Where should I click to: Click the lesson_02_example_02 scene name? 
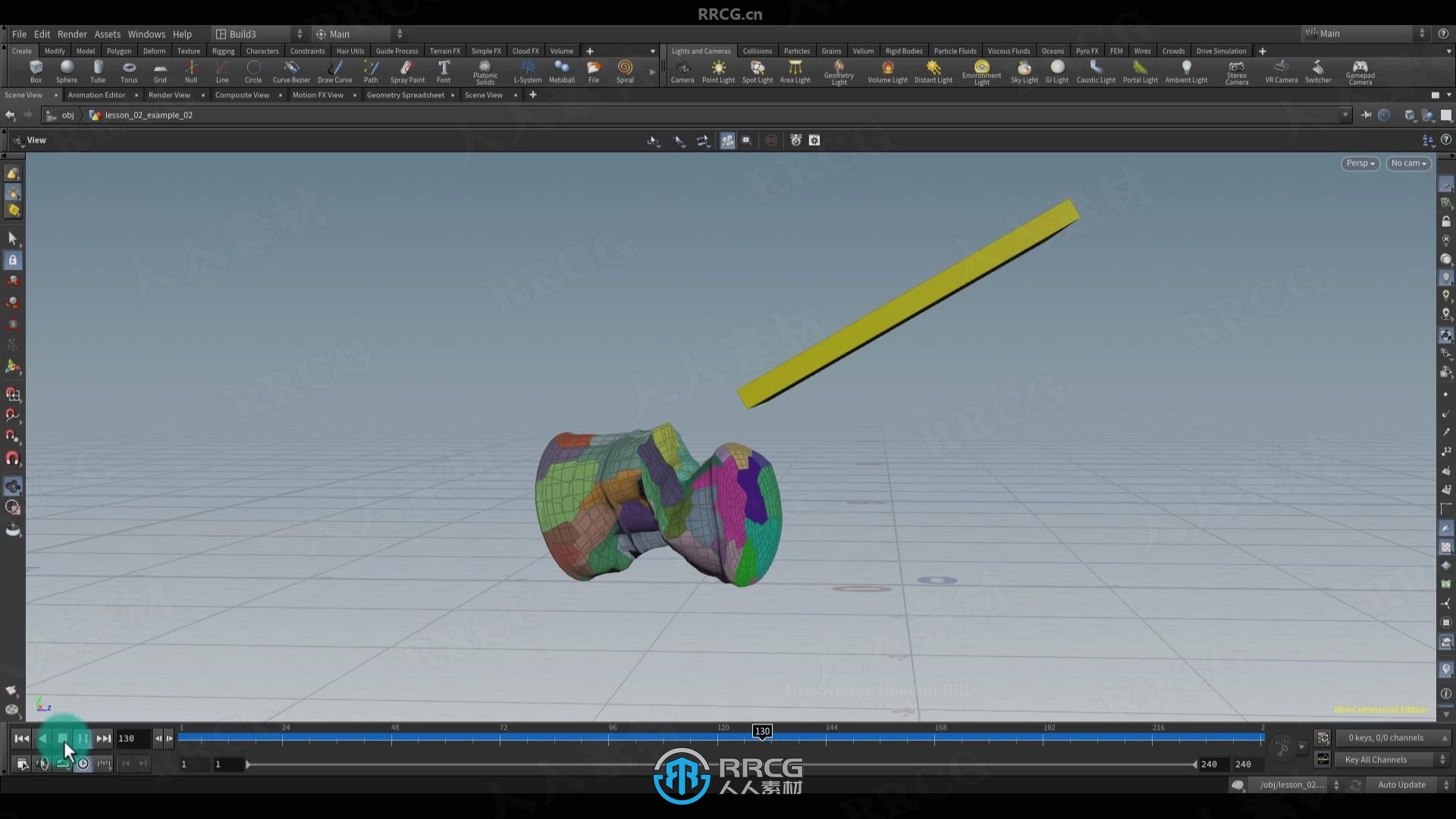coord(148,115)
